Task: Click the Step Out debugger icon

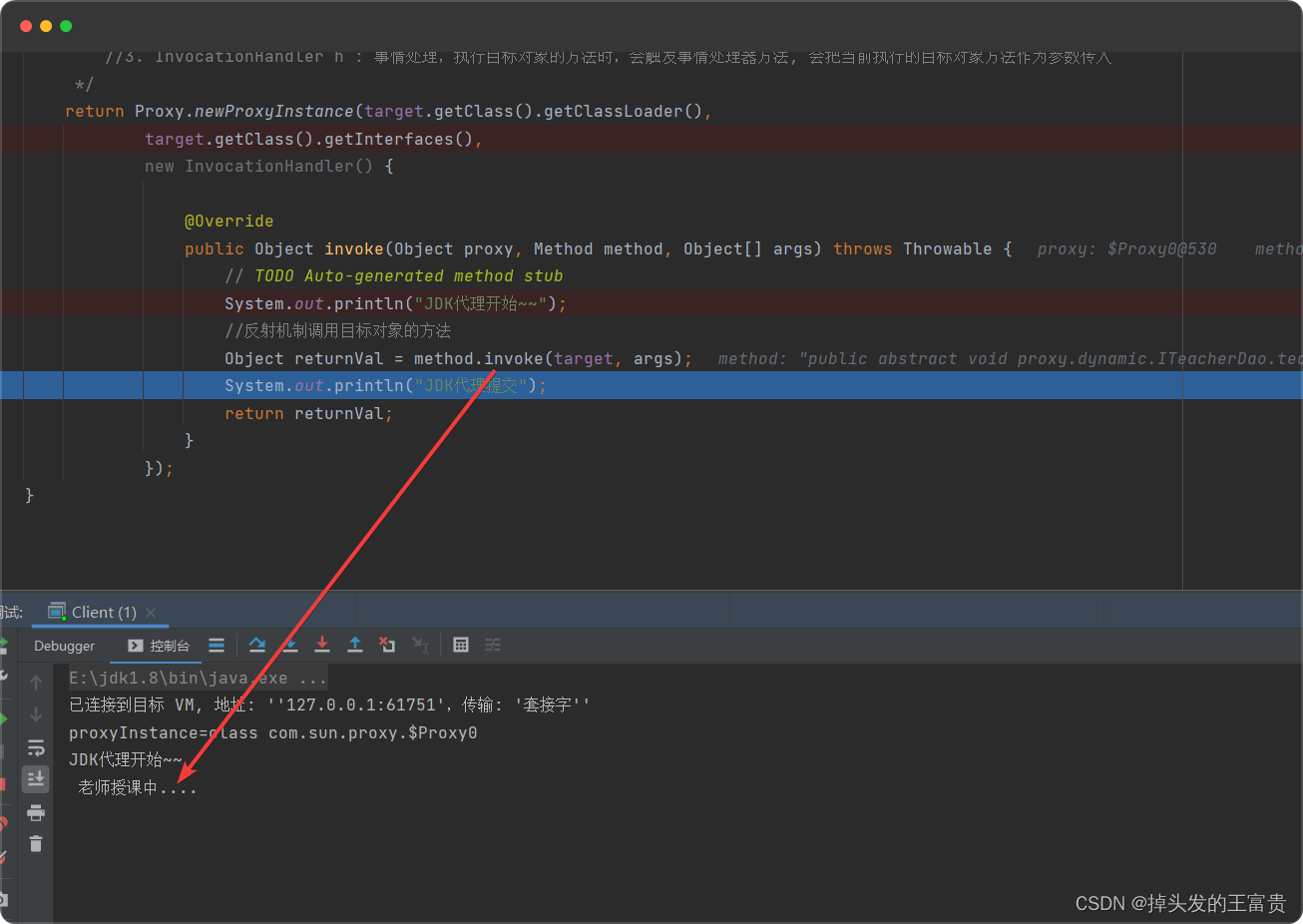Action: point(355,646)
